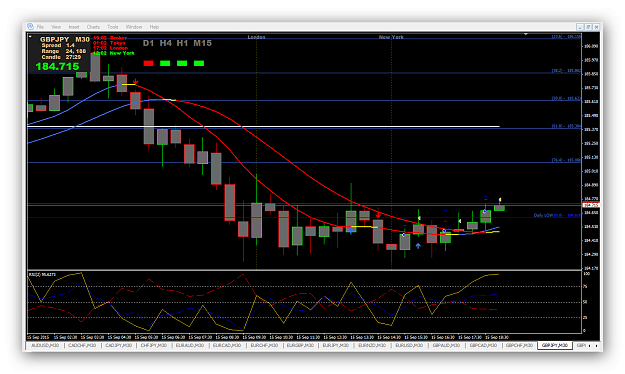Click the white horizontal line on the chart
The width and height of the screenshot is (625, 374).
point(263,126)
